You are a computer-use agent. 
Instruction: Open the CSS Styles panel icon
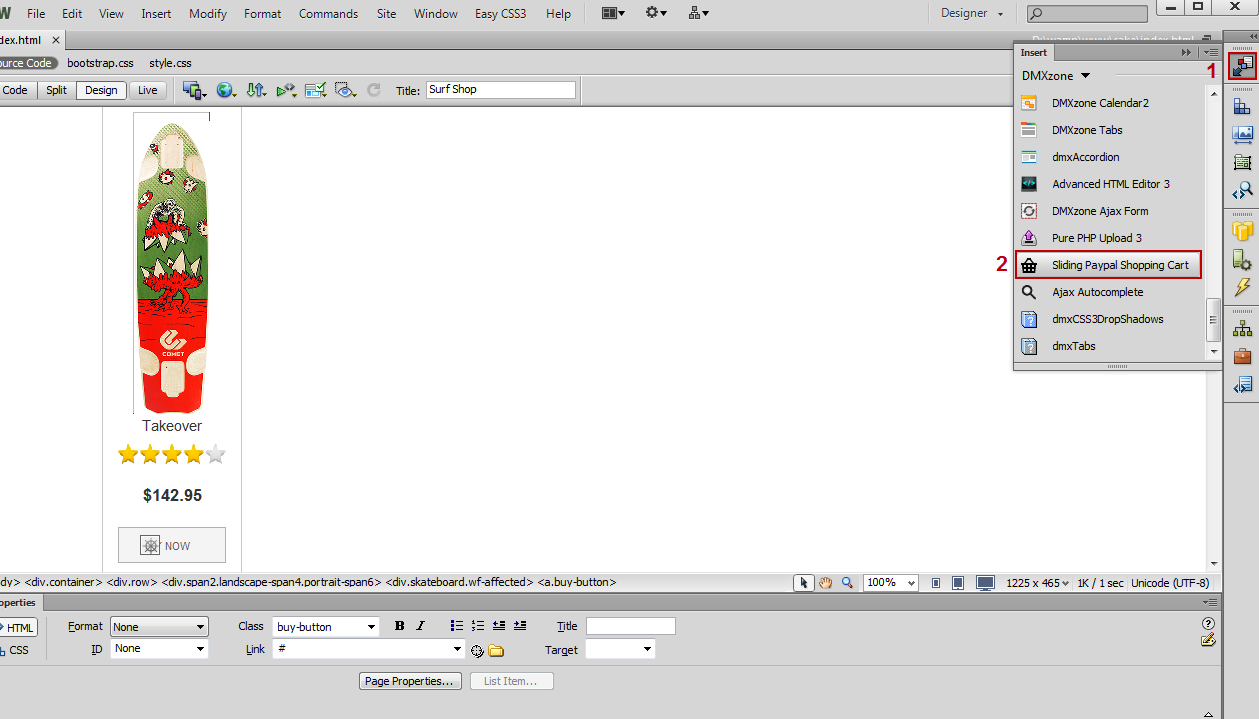(x=1242, y=107)
